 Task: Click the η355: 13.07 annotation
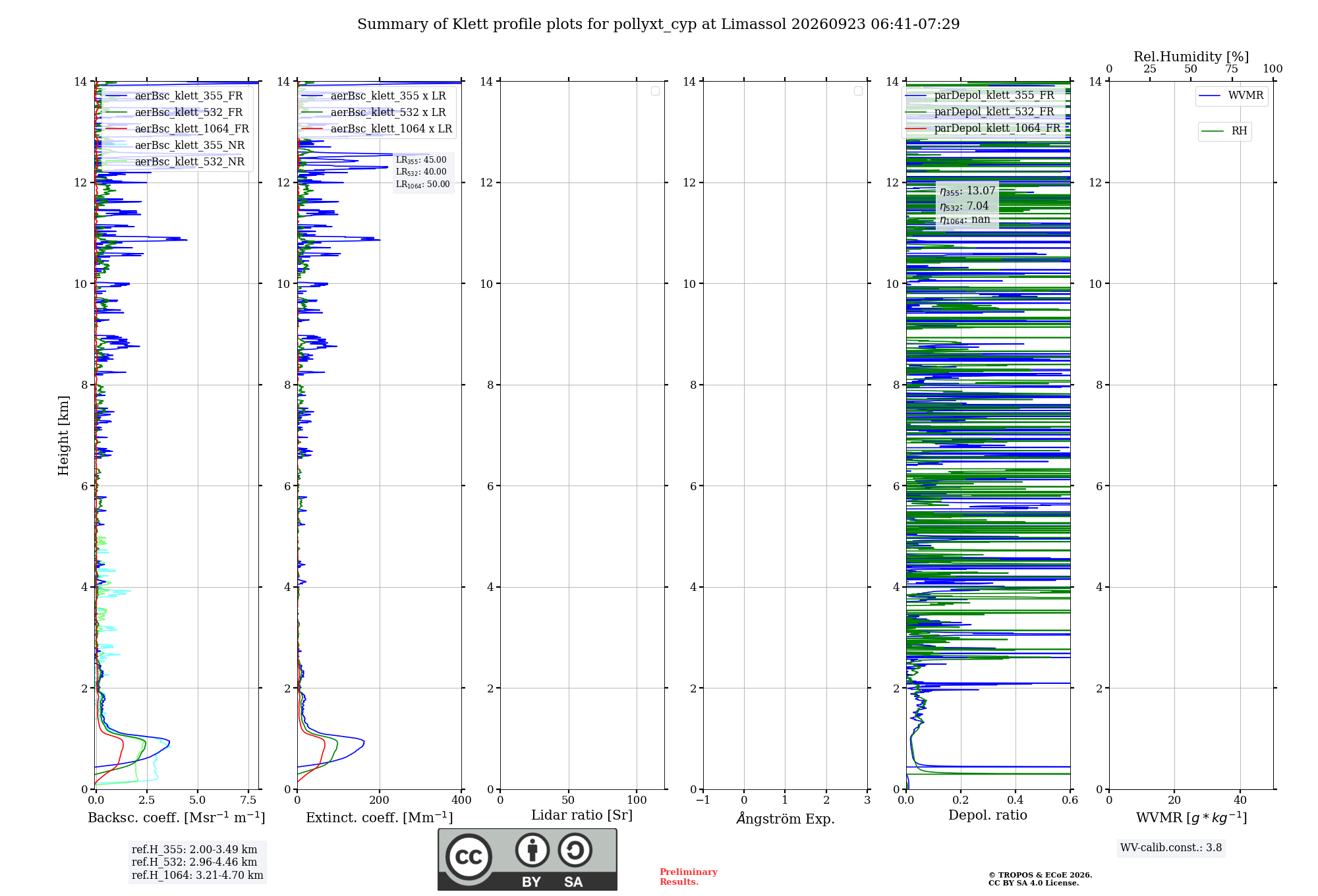tap(967, 191)
